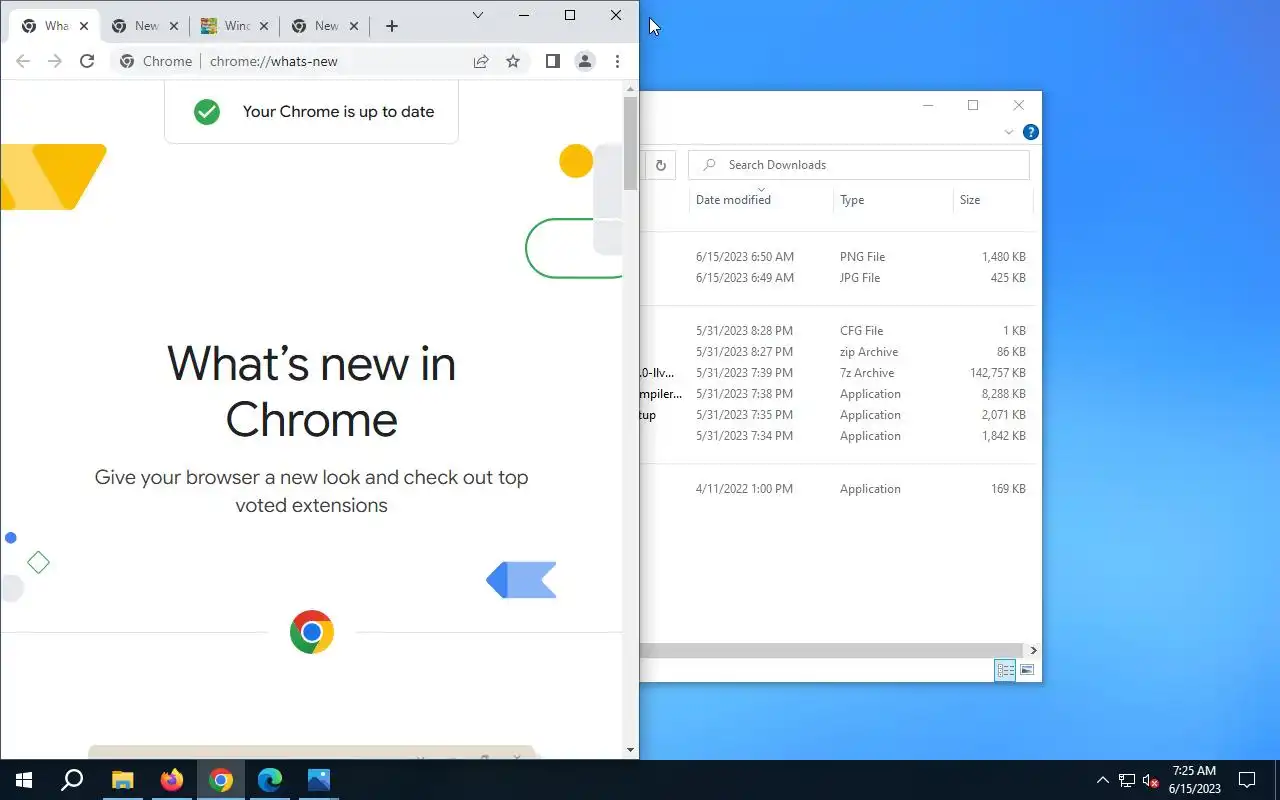Go back in Chrome history
The image size is (1280, 800).
pos(23,61)
